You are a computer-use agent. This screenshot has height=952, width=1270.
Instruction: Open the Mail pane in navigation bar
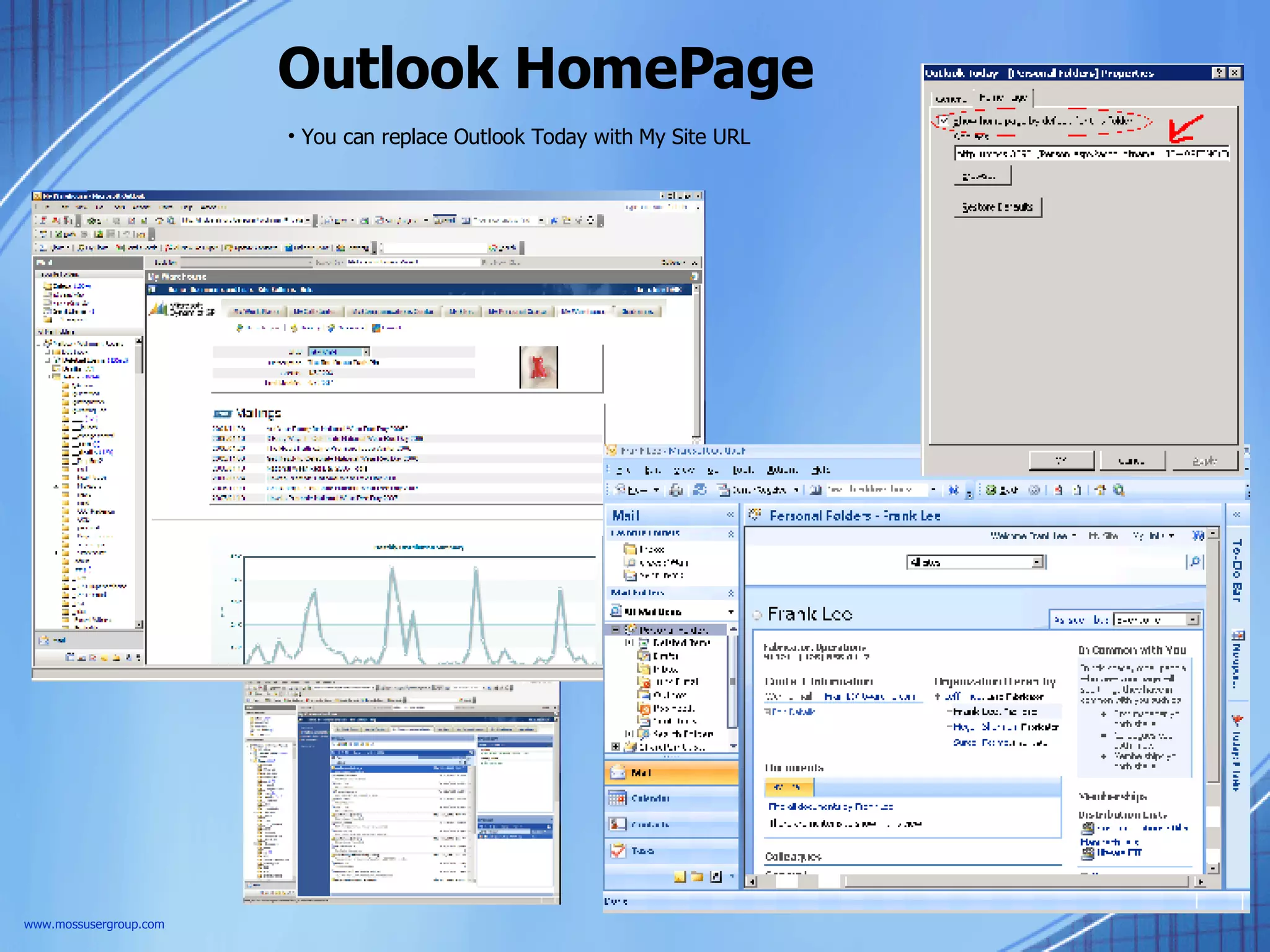point(672,773)
